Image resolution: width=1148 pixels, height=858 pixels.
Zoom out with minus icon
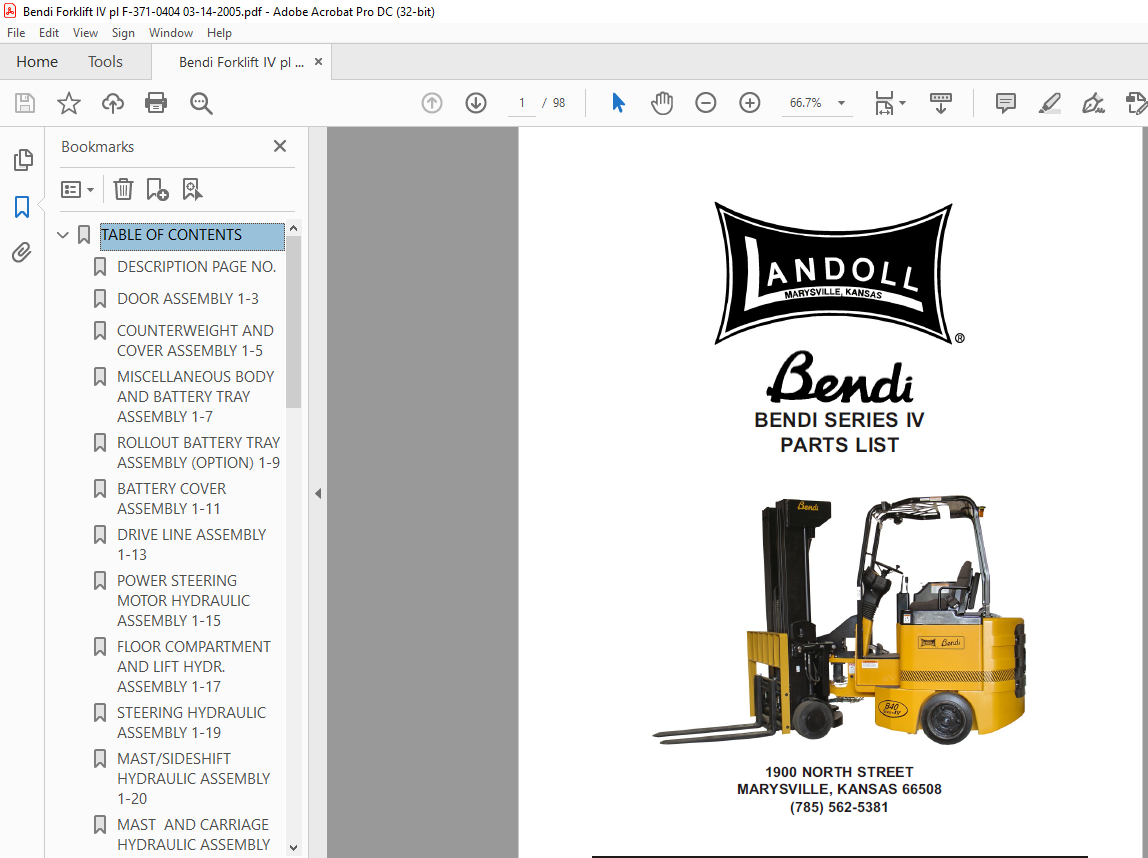[x=706, y=103]
